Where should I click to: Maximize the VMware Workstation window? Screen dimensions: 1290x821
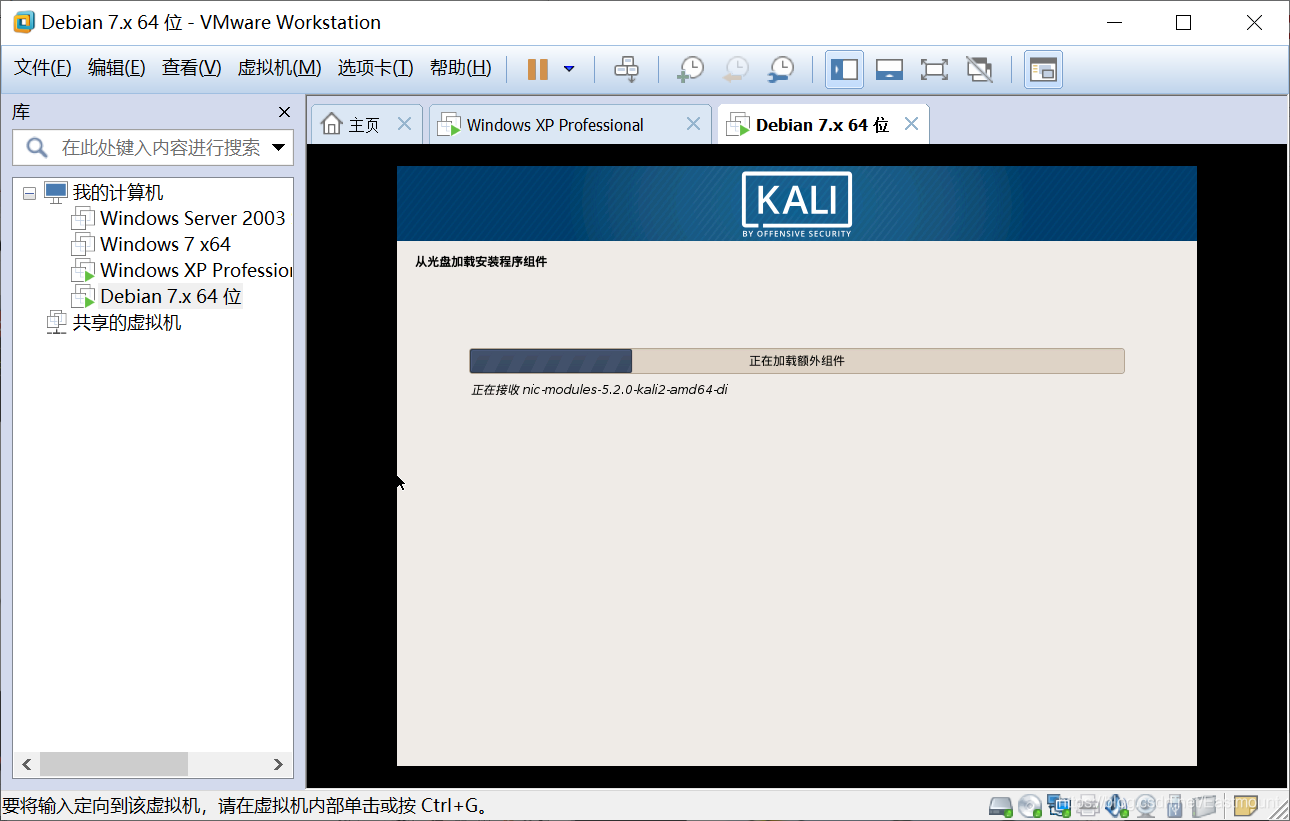tap(1184, 22)
